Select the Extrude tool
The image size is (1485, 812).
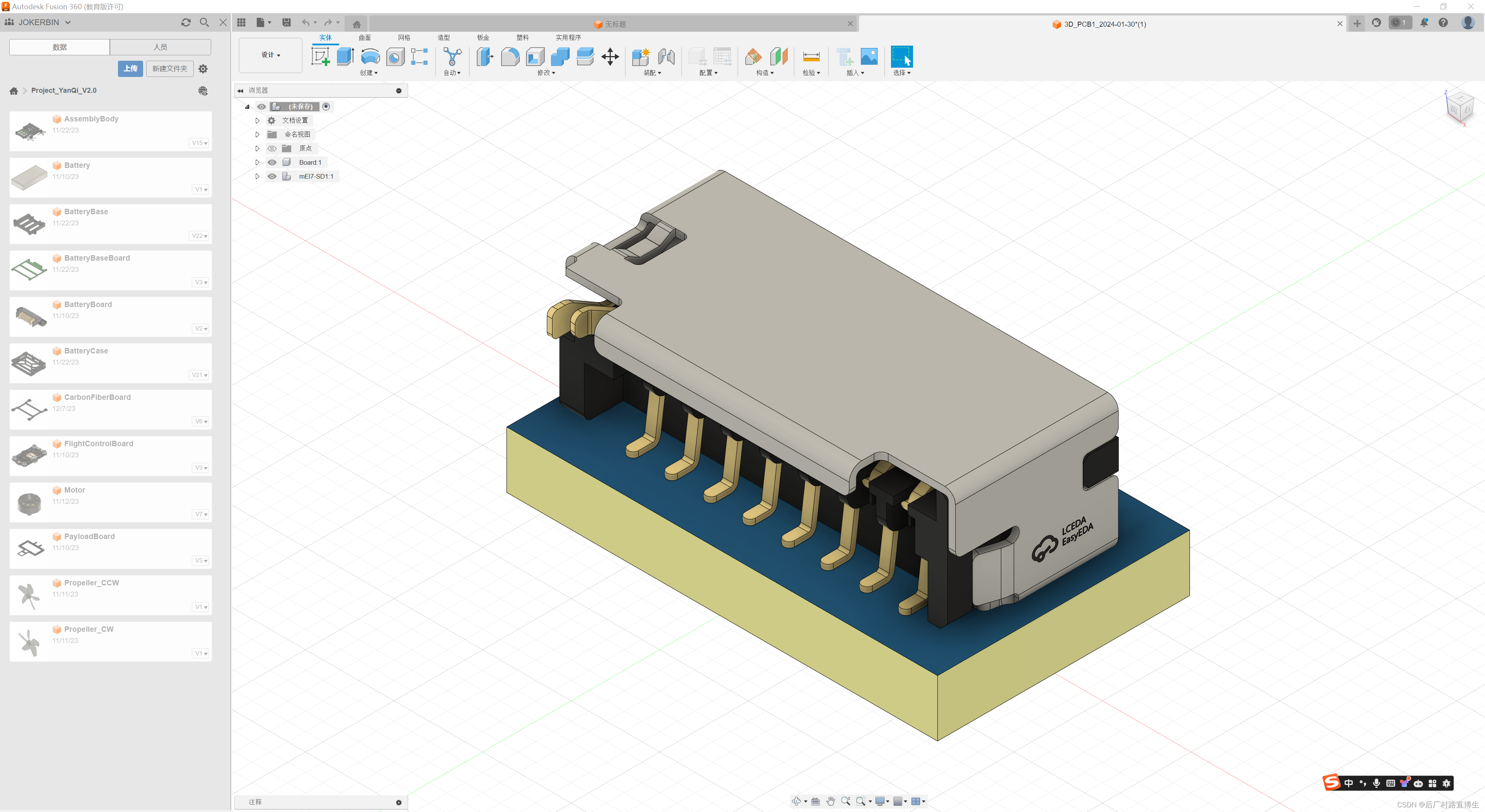pos(345,56)
